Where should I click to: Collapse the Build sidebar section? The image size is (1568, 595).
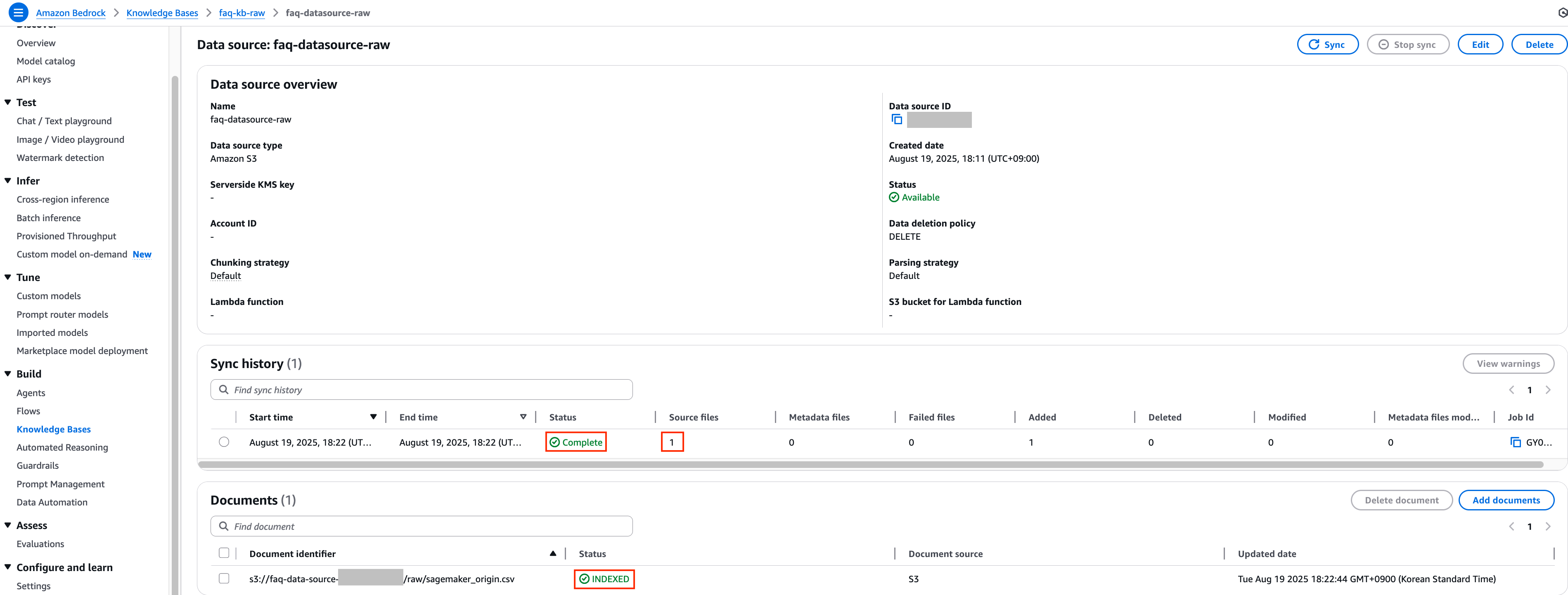(8, 373)
